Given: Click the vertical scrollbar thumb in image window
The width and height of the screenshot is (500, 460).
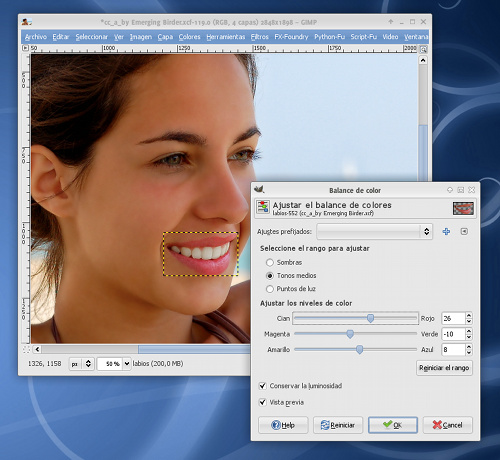Looking at the screenshot, I should (423, 153).
